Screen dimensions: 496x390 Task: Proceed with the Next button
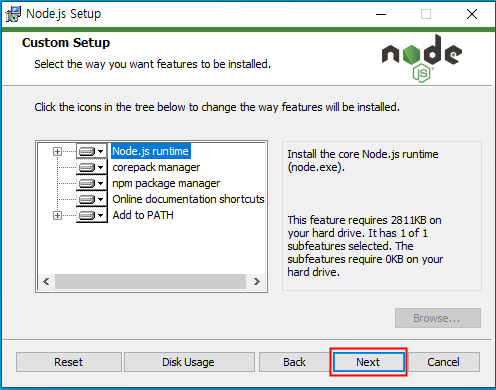coord(368,362)
